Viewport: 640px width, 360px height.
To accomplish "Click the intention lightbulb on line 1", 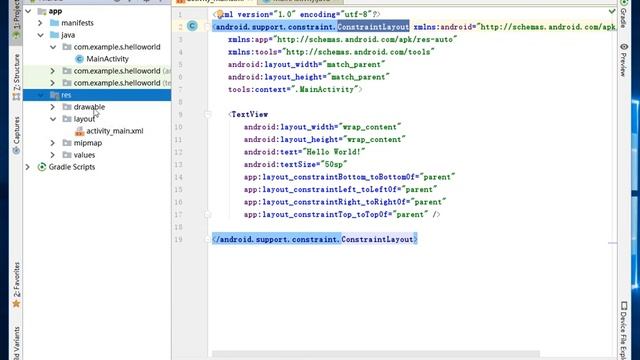I will click(220, 14).
